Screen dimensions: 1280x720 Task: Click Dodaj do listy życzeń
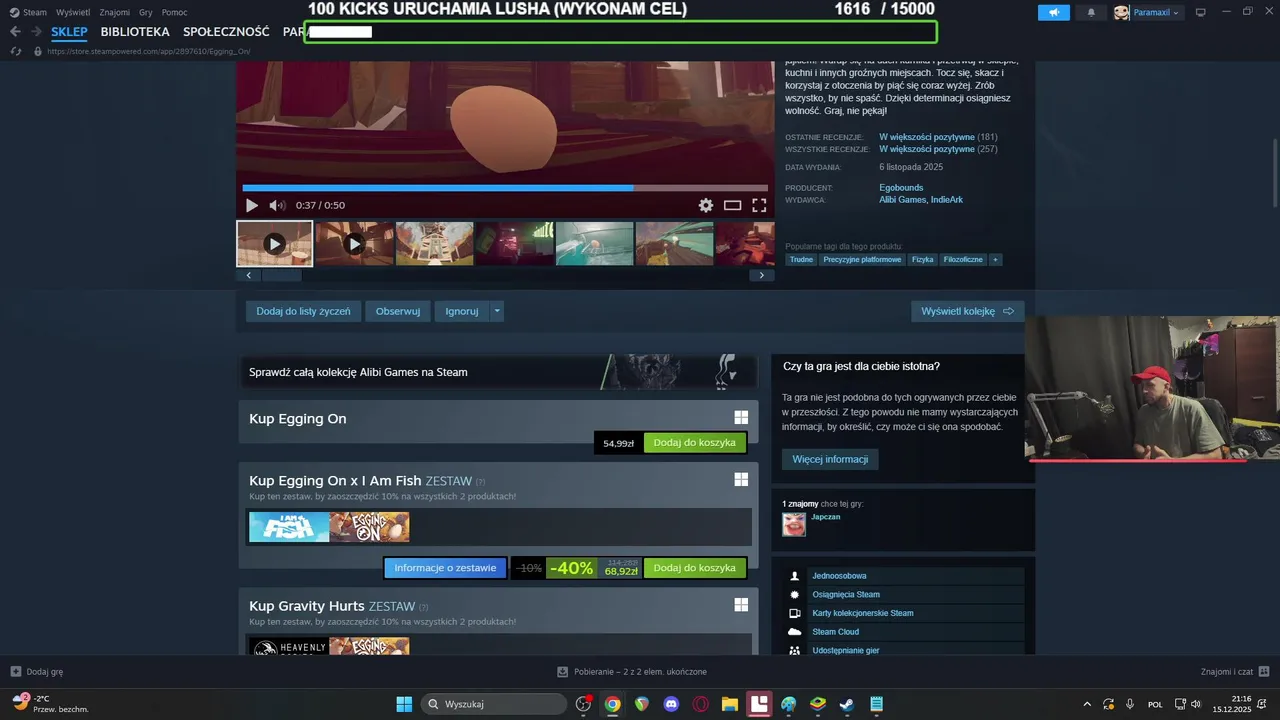tap(303, 311)
